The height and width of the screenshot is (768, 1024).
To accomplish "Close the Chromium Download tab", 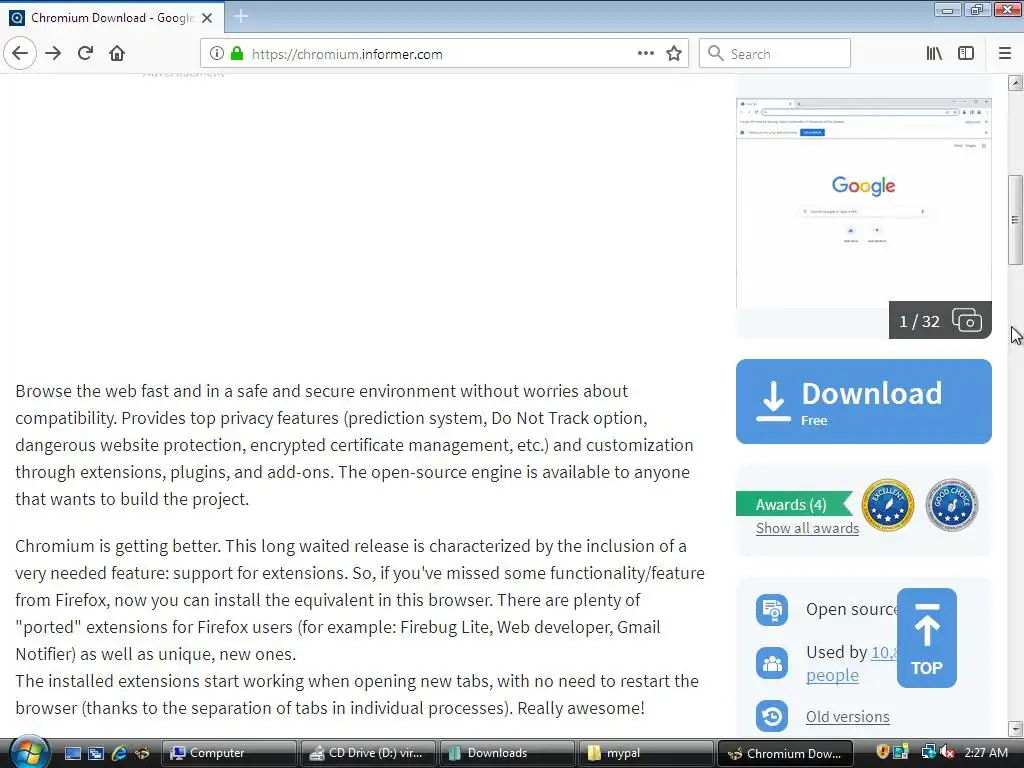I will (x=207, y=18).
